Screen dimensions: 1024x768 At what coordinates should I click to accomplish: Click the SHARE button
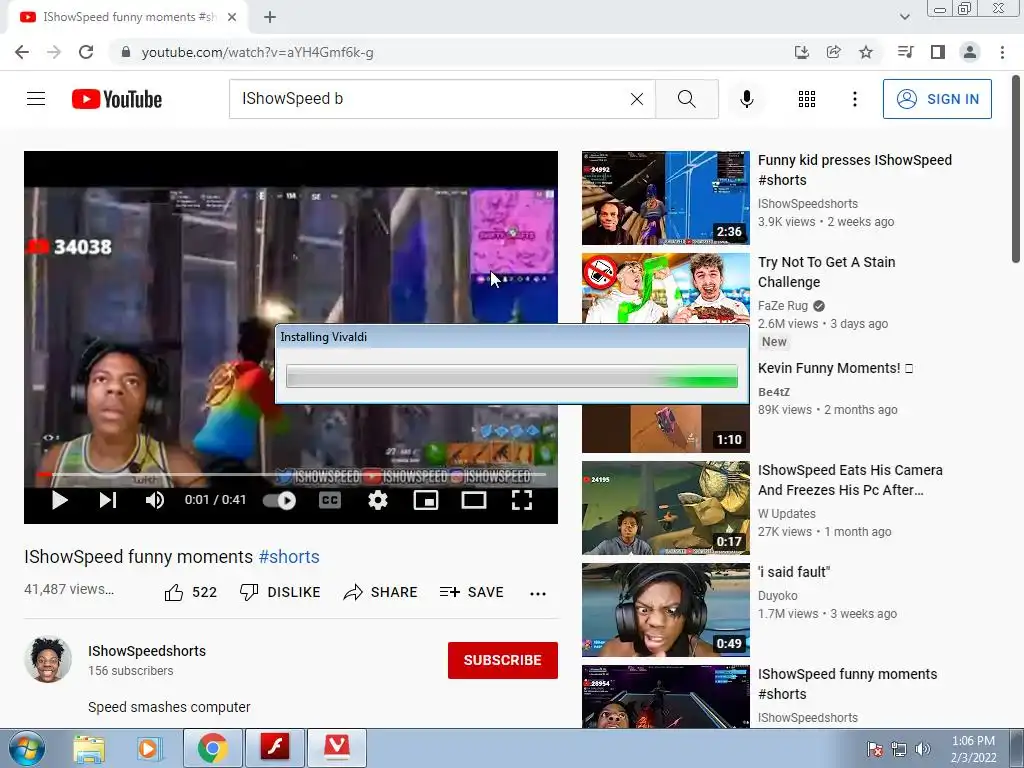point(380,592)
